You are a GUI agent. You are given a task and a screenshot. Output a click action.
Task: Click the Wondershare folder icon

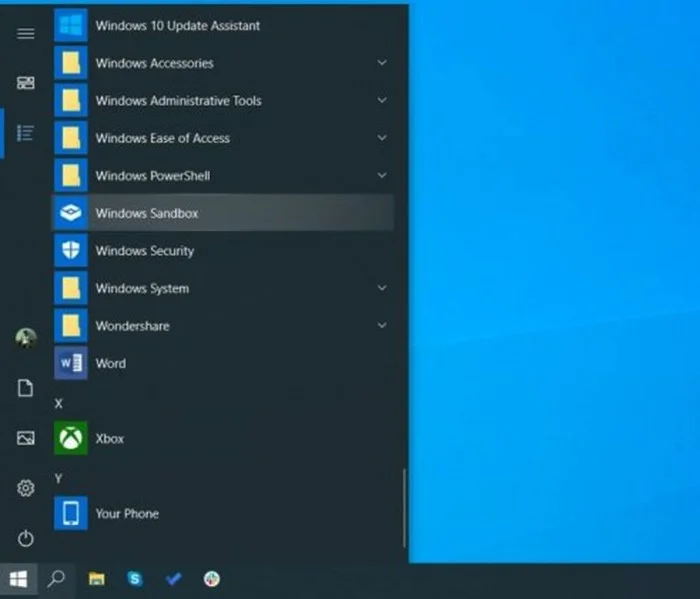71,325
